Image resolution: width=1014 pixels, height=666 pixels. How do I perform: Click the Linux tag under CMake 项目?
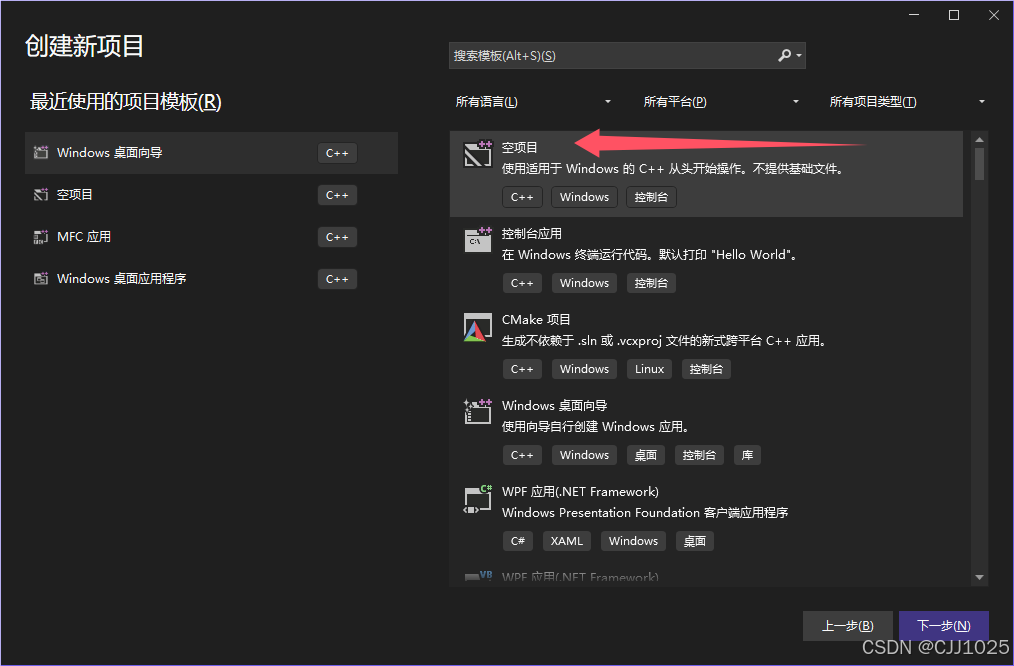(x=649, y=368)
